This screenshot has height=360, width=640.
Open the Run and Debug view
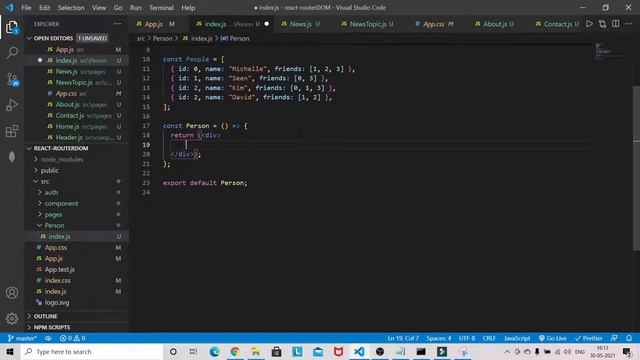pyautogui.click(x=12, y=105)
